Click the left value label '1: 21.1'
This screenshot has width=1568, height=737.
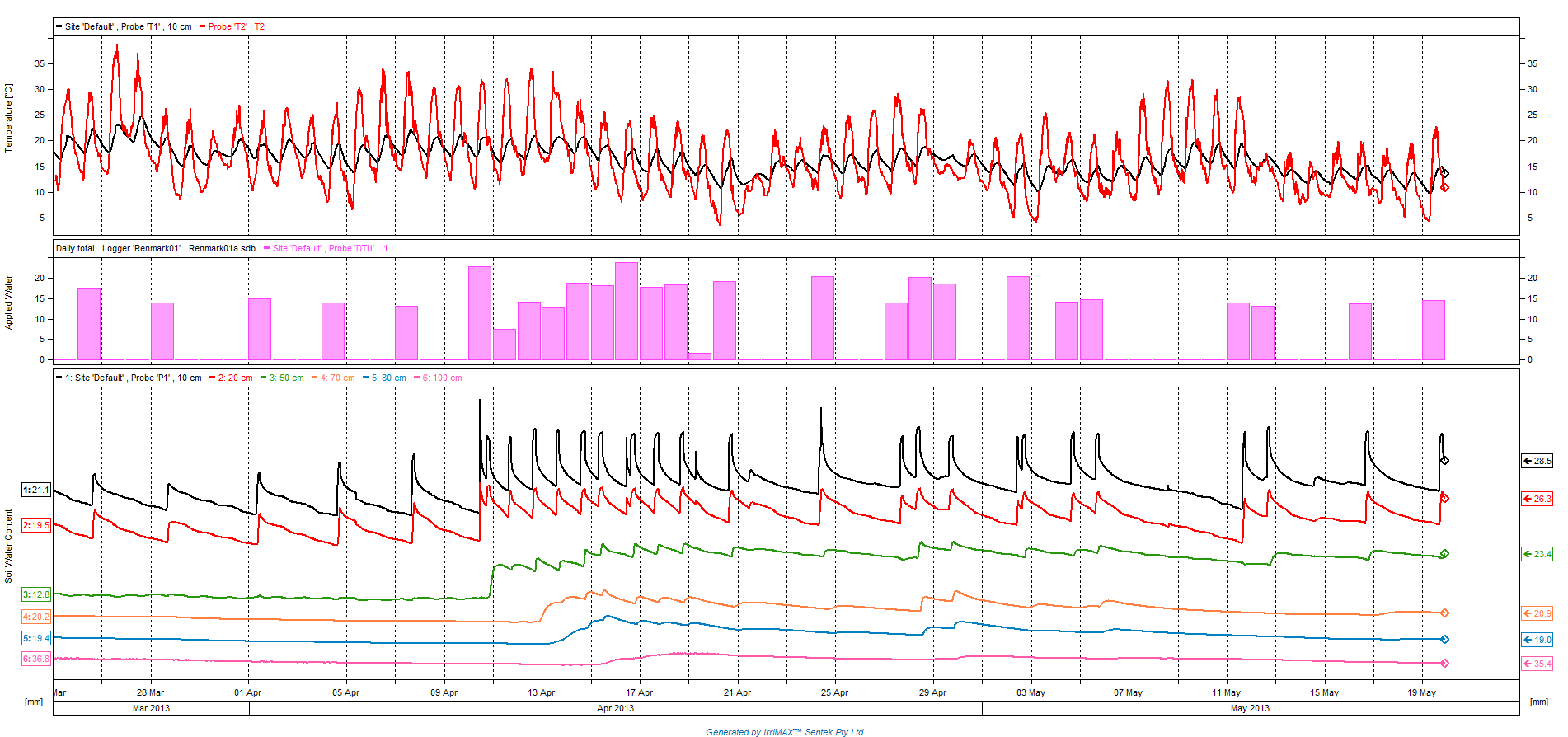[x=36, y=490]
